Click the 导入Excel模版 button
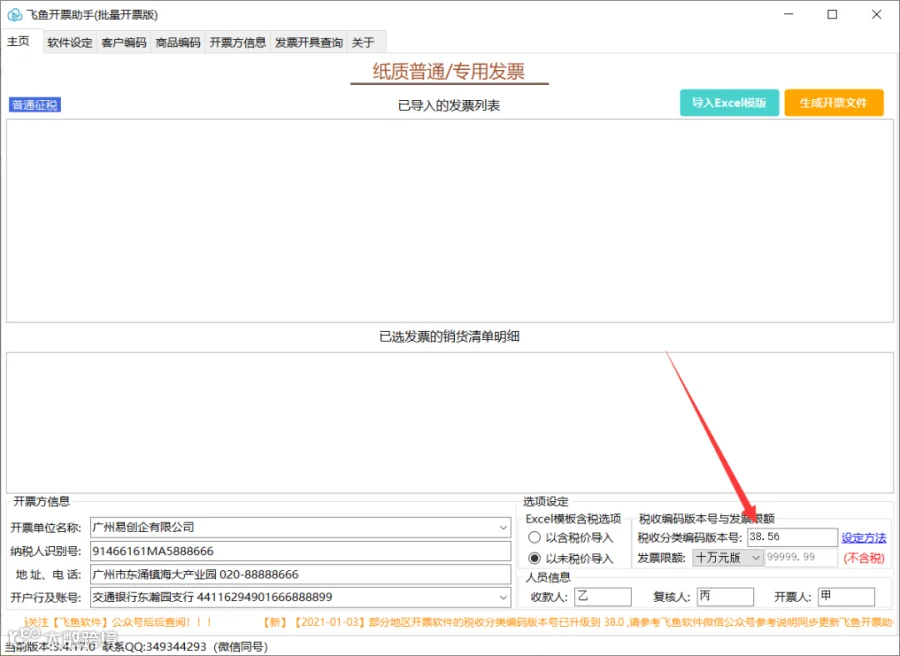 tap(730, 103)
